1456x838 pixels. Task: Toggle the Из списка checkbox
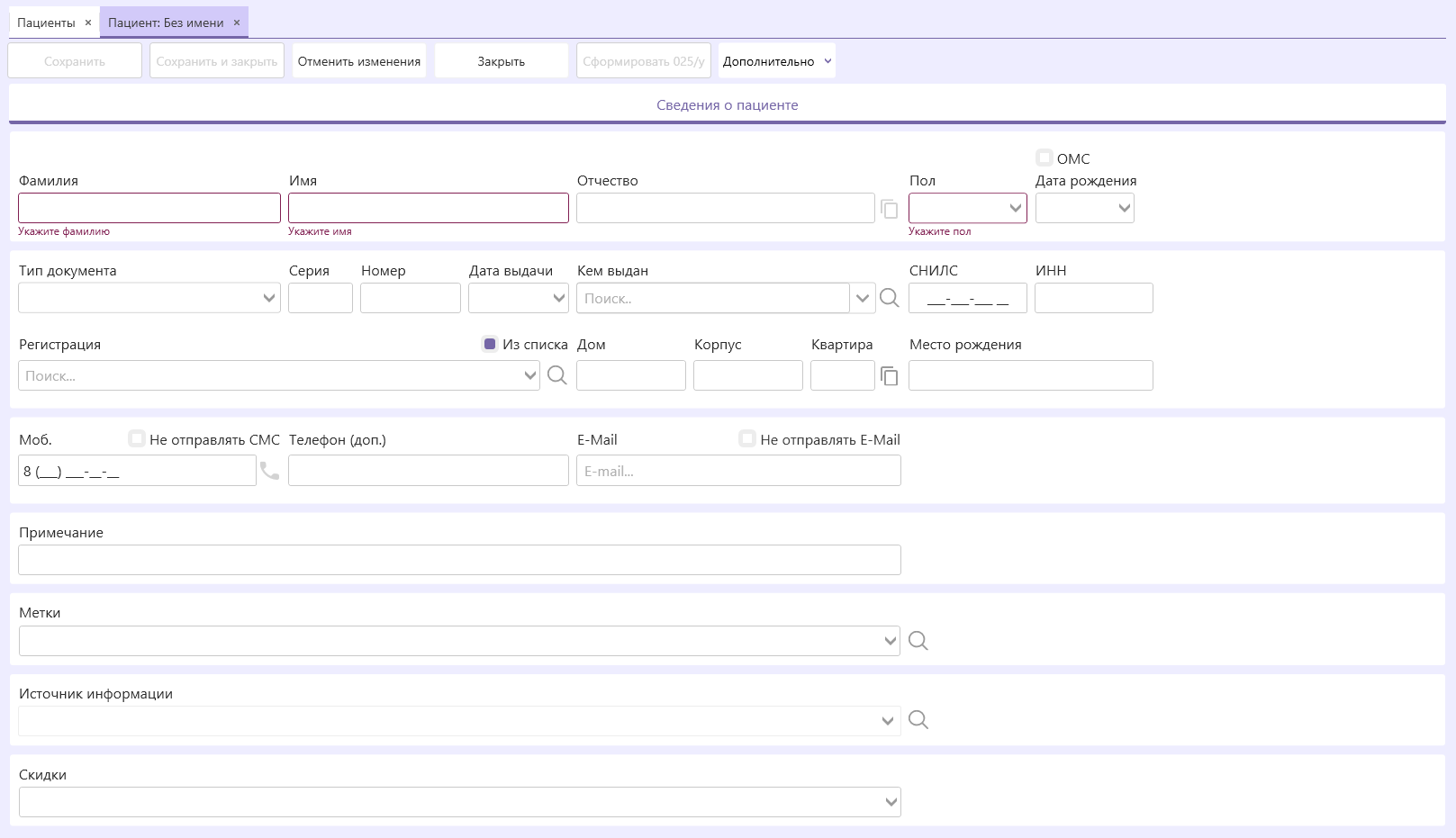click(490, 344)
